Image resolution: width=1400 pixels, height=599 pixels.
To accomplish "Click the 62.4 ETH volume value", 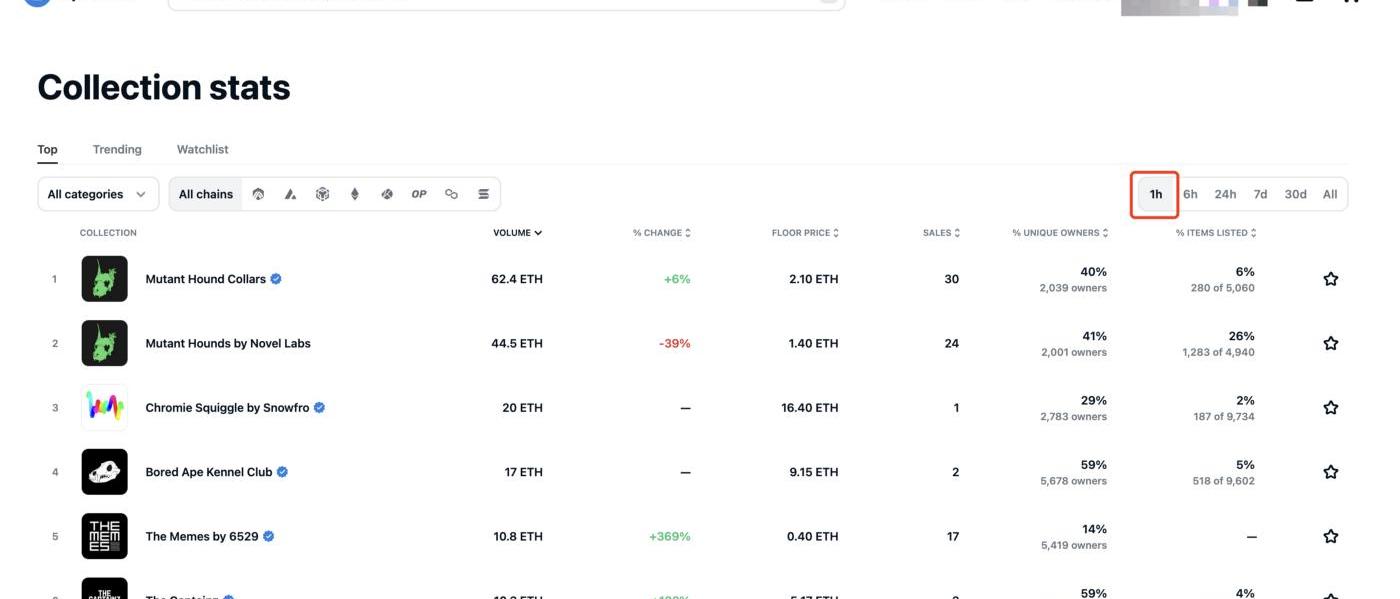I will tap(517, 279).
